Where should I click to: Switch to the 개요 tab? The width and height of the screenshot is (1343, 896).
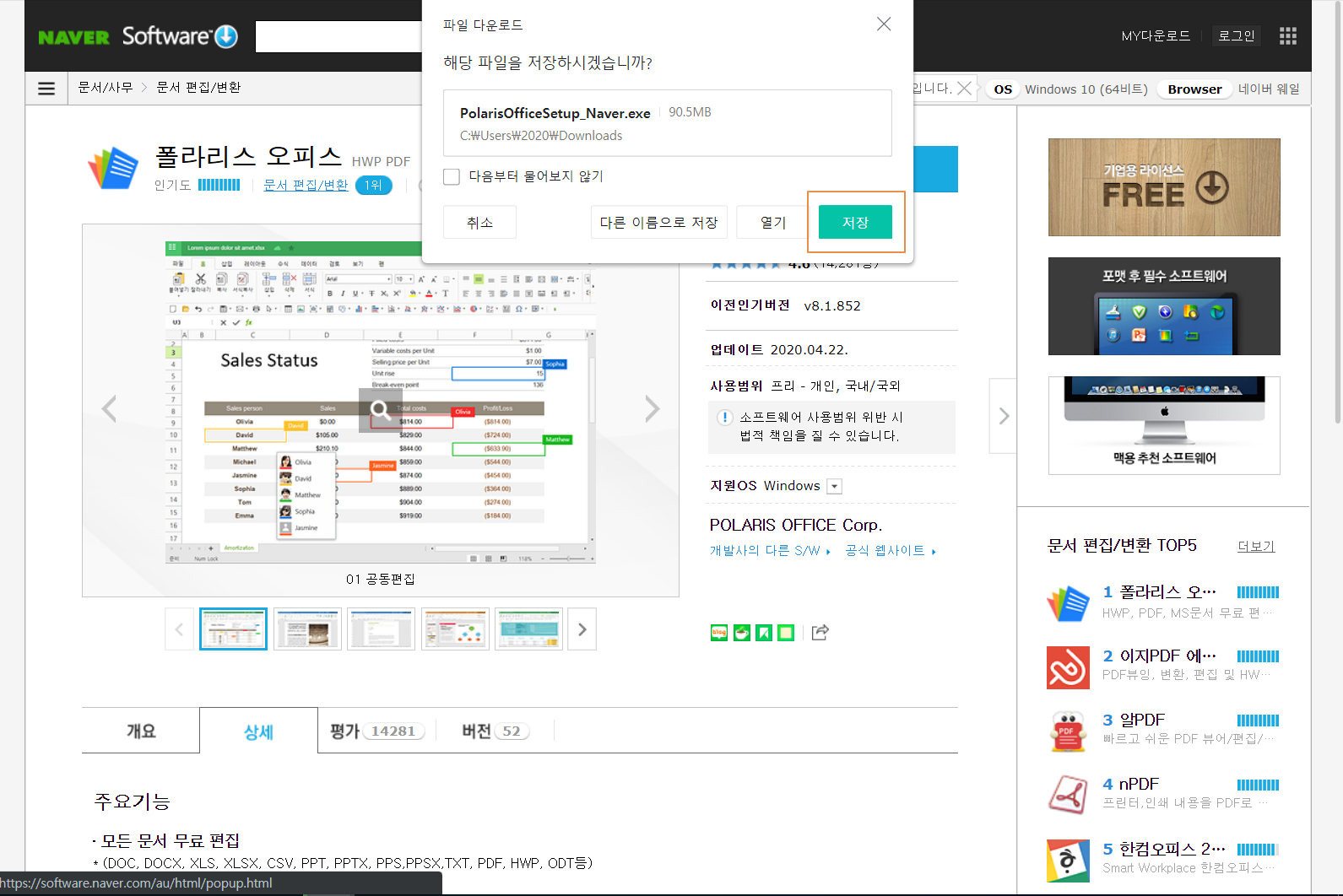pyautogui.click(x=141, y=731)
